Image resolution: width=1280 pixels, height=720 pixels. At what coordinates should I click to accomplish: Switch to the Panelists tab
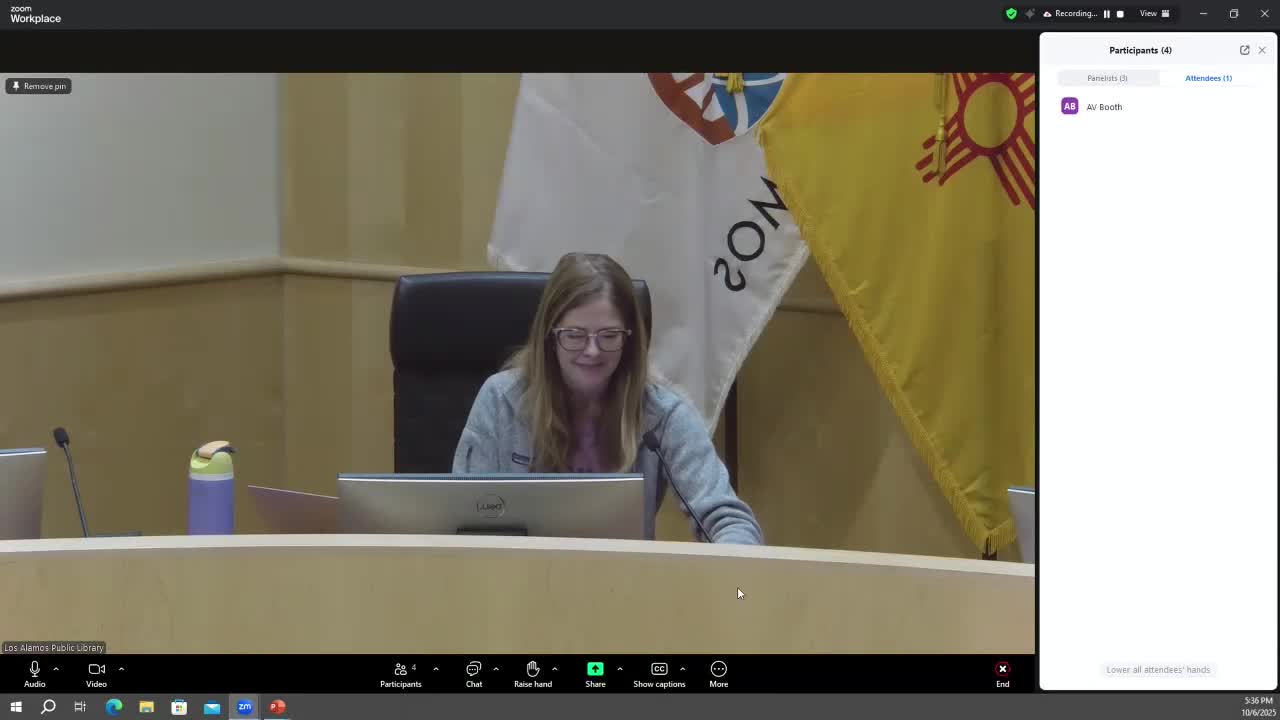click(x=1107, y=78)
